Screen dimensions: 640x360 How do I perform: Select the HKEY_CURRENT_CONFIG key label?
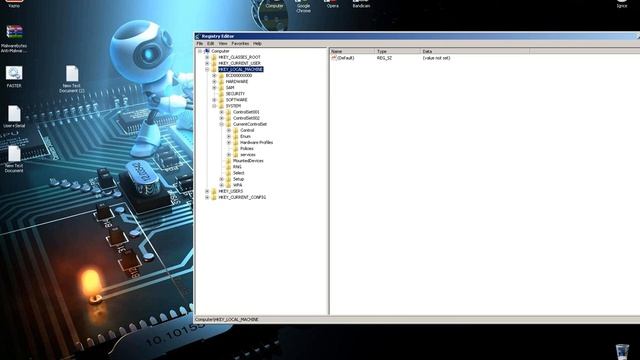click(242, 197)
